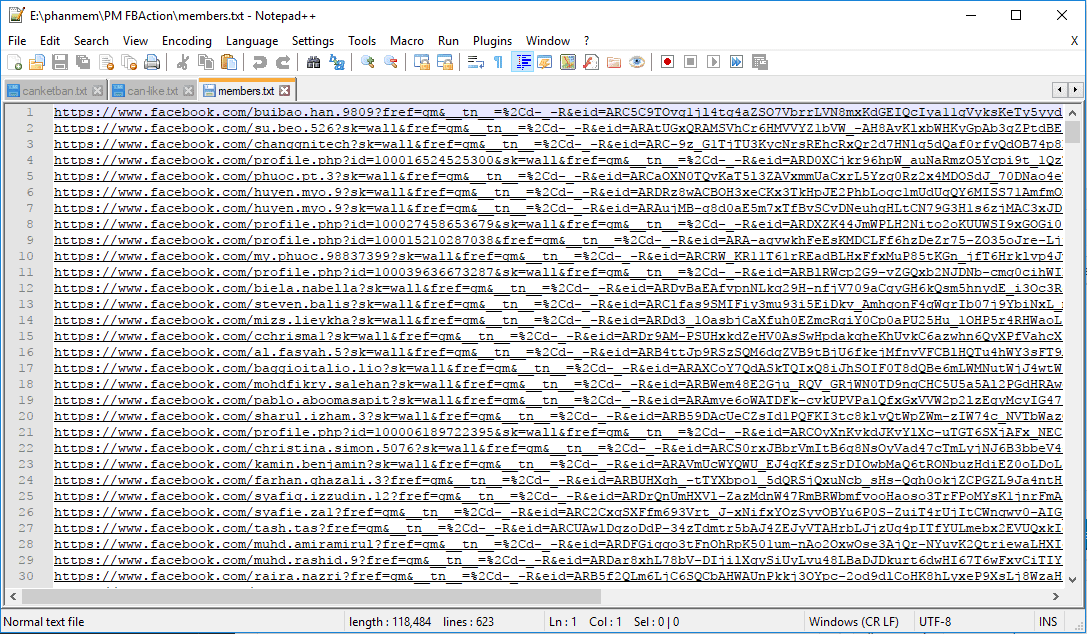Screen dimensions: 1087x634
Task: Click the Save All icon
Action: tap(83, 62)
